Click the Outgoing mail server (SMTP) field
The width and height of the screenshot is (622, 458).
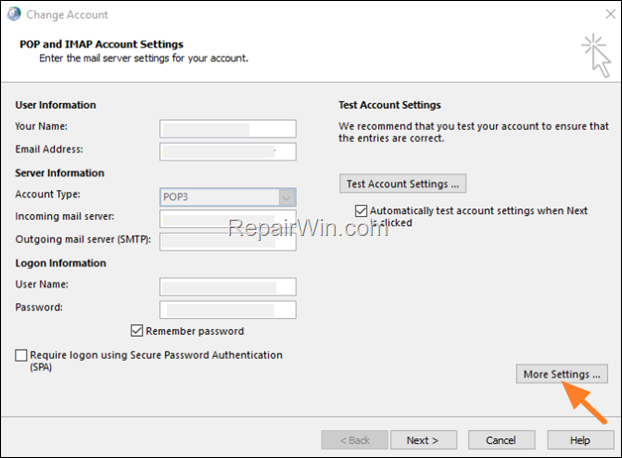(228, 241)
